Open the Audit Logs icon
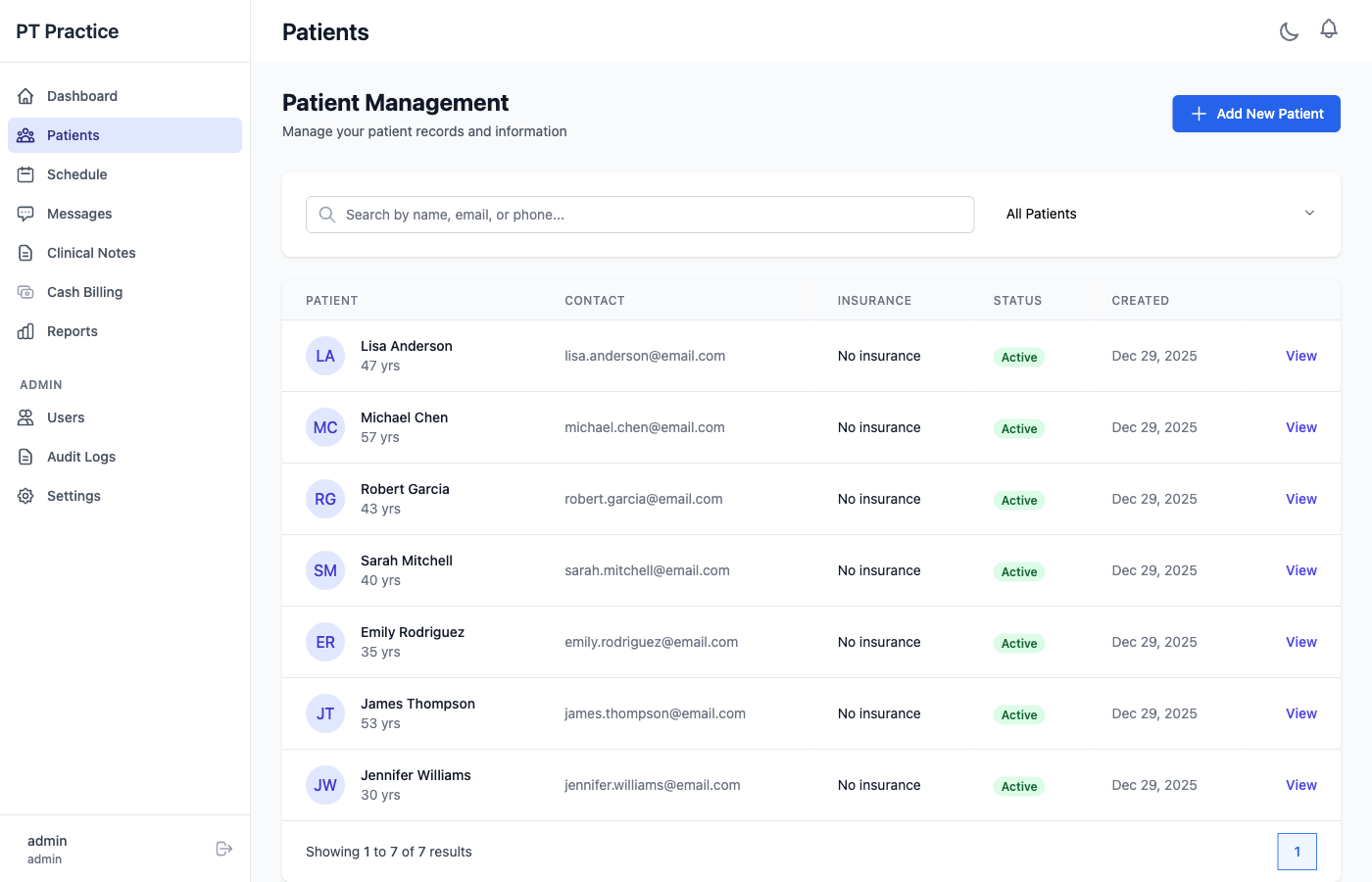 tap(24, 457)
